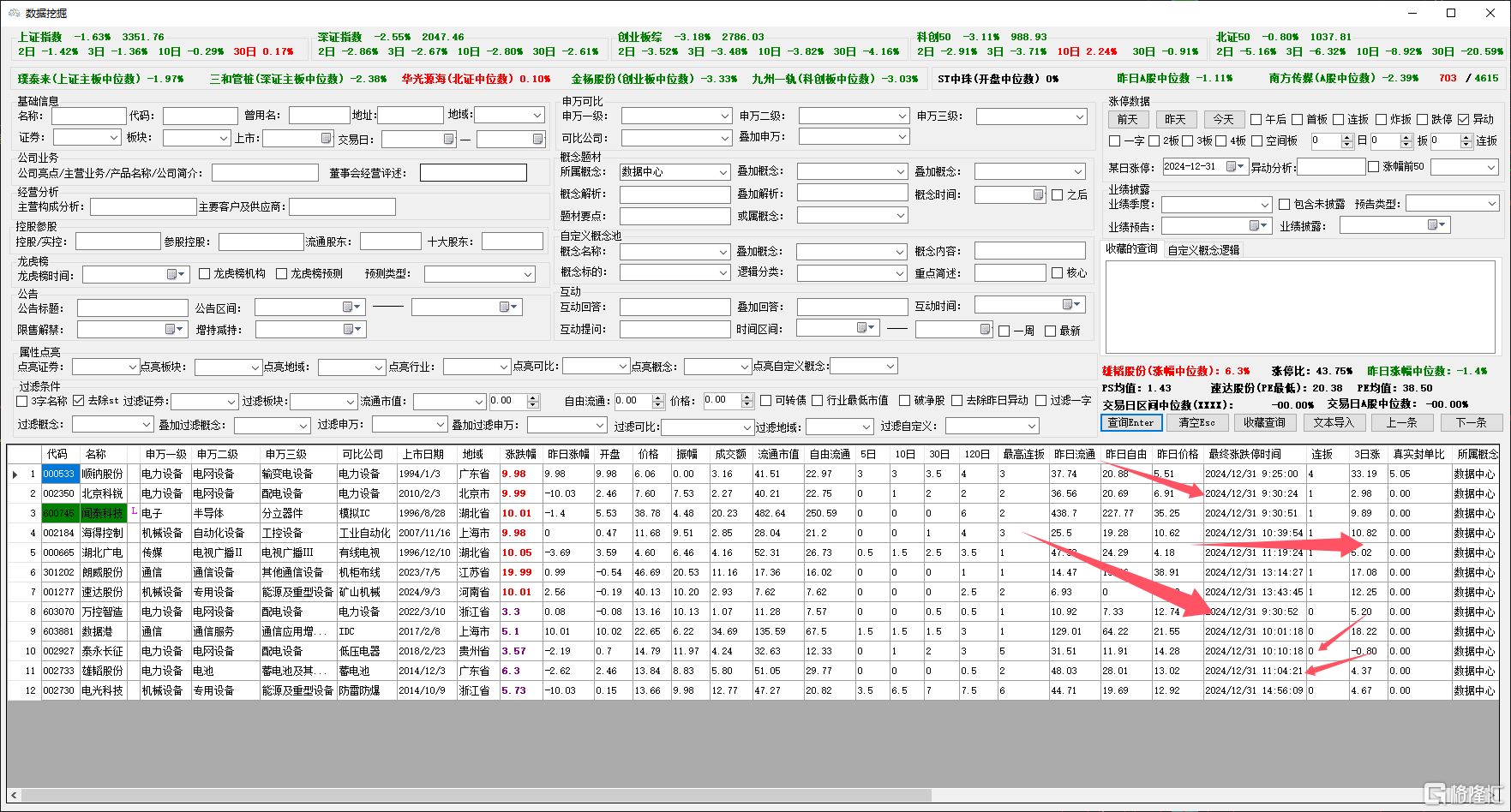
Task: Expand the 预告类型 dropdown
Action: [x=1492, y=204]
